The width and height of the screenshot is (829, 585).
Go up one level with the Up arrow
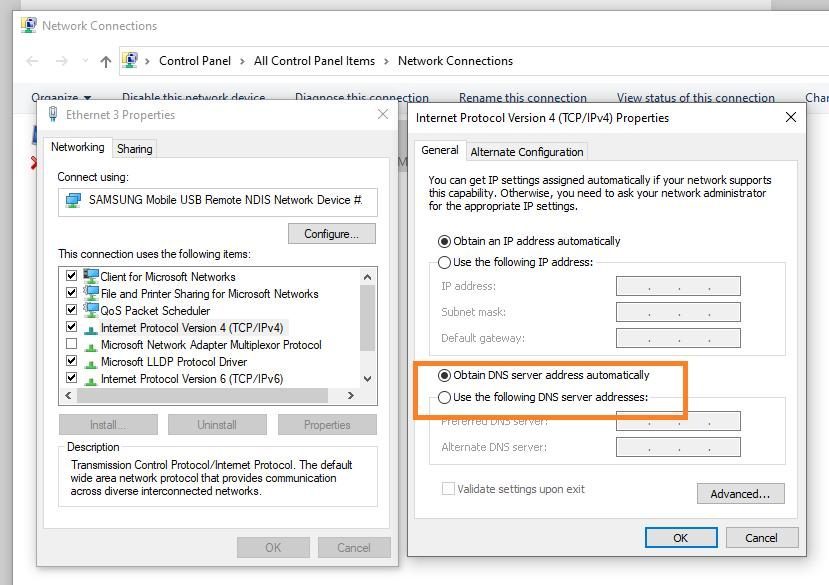106,62
